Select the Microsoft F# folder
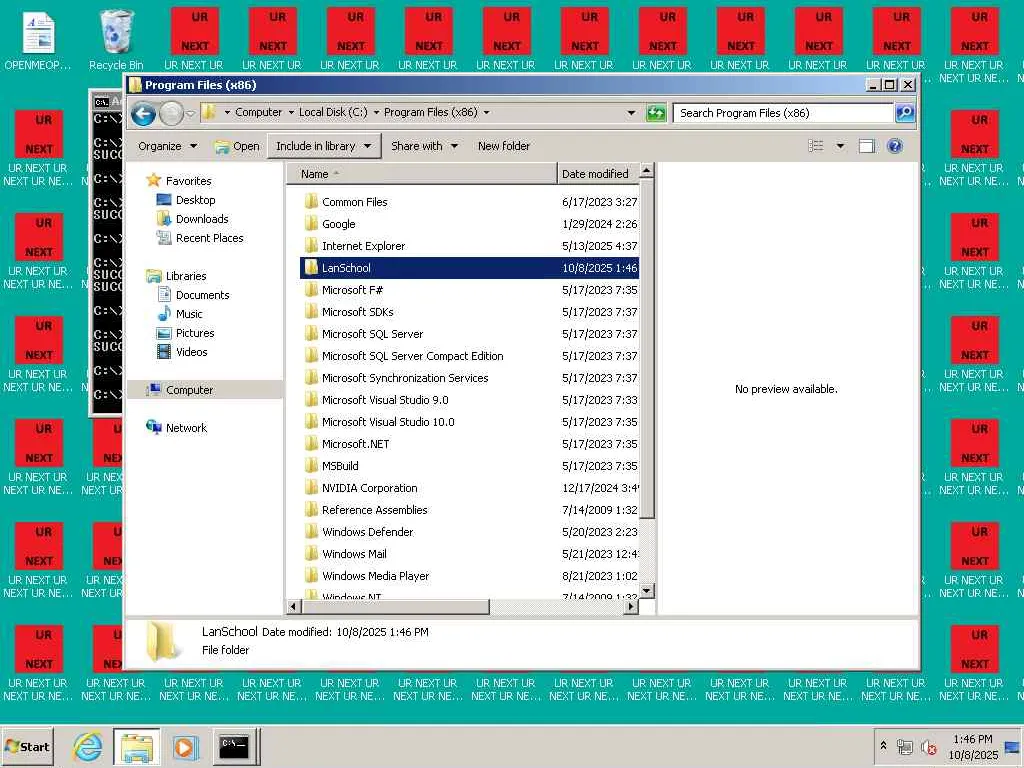 352,290
